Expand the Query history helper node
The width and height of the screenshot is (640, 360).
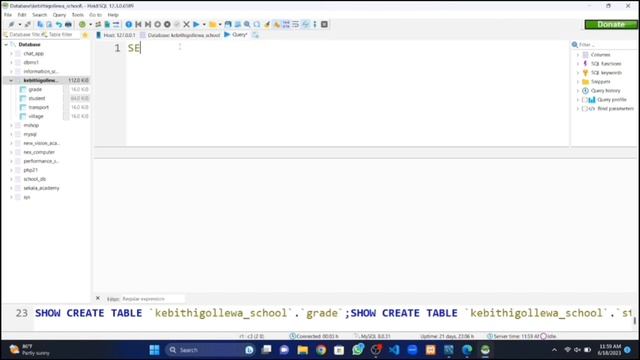point(578,91)
